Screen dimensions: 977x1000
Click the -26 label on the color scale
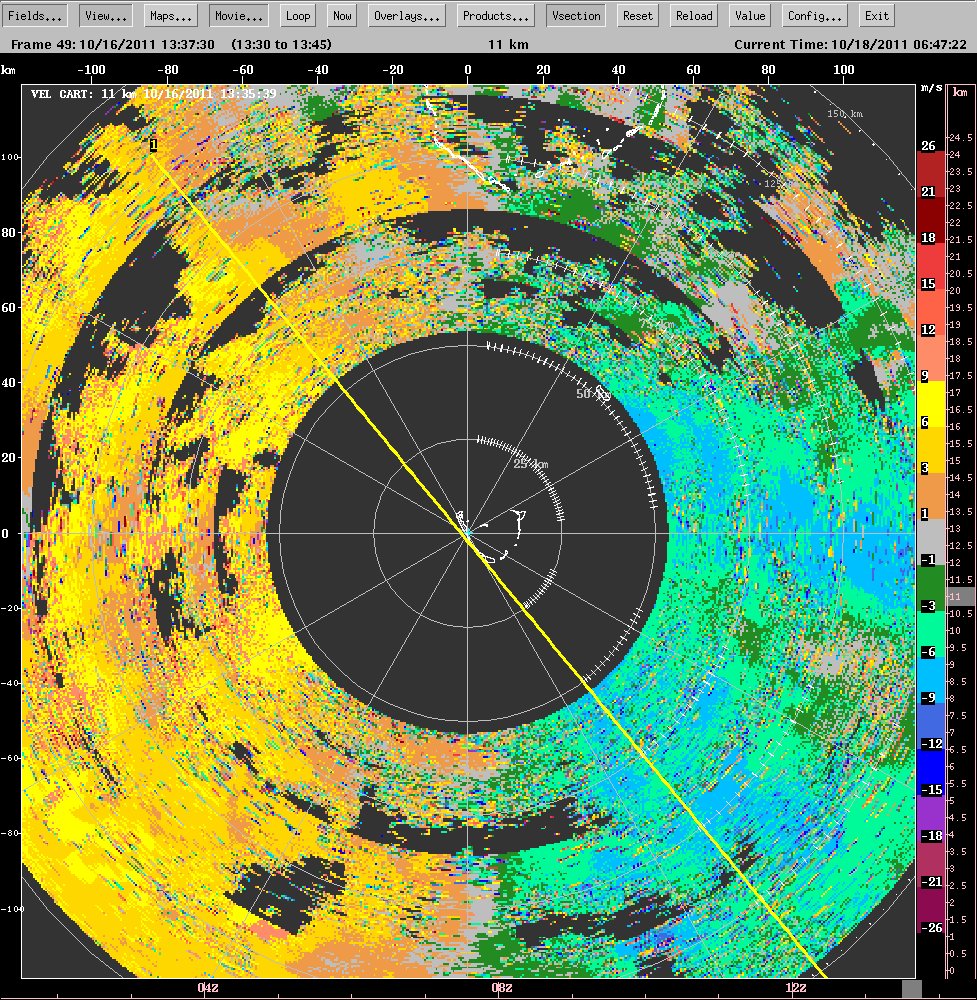tap(932, 927)
